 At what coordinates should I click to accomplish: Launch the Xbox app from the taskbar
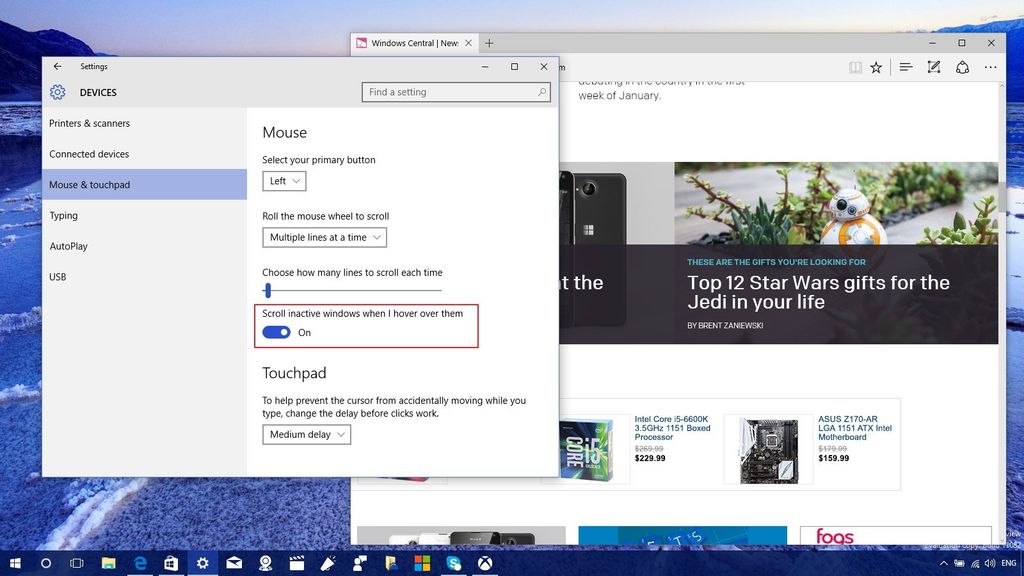[485, 563]
